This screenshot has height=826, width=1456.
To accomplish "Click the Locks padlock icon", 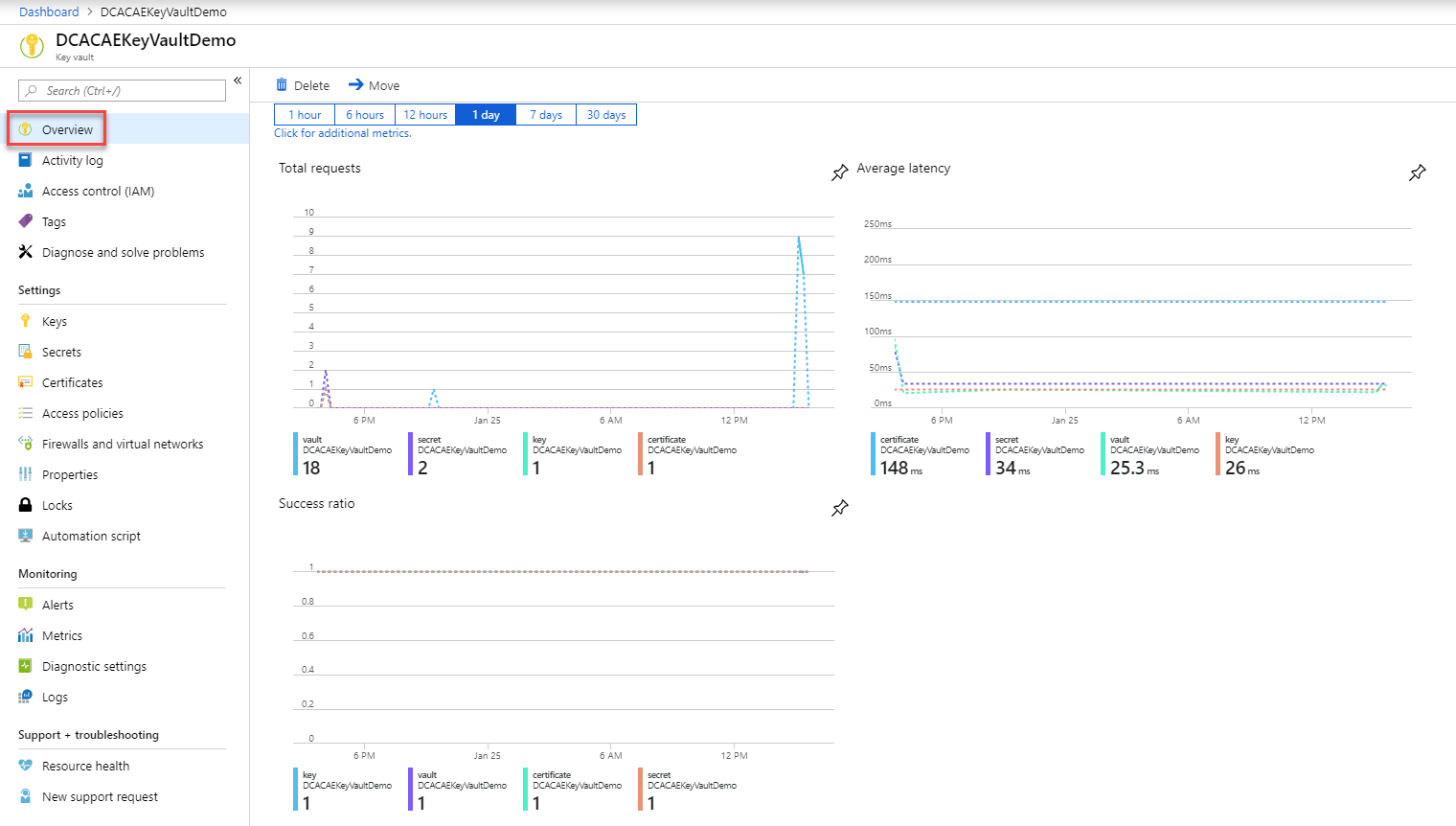I will coord(26,505).
